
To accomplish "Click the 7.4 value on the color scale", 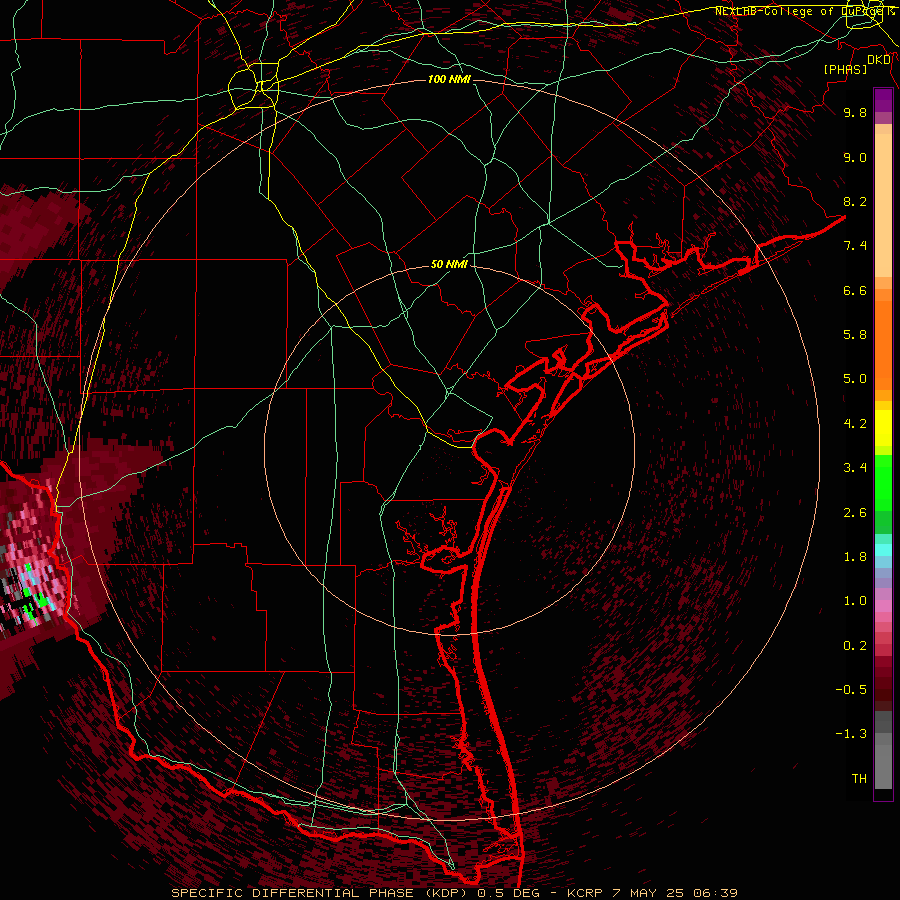I will (855, 246).
